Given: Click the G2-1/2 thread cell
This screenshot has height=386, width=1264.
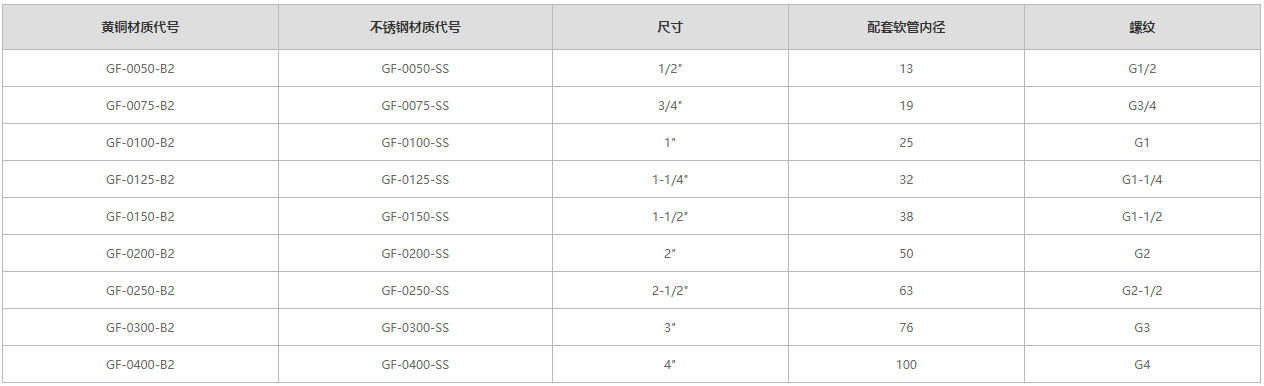Looking at the screenshot, I should point(1143,291).
